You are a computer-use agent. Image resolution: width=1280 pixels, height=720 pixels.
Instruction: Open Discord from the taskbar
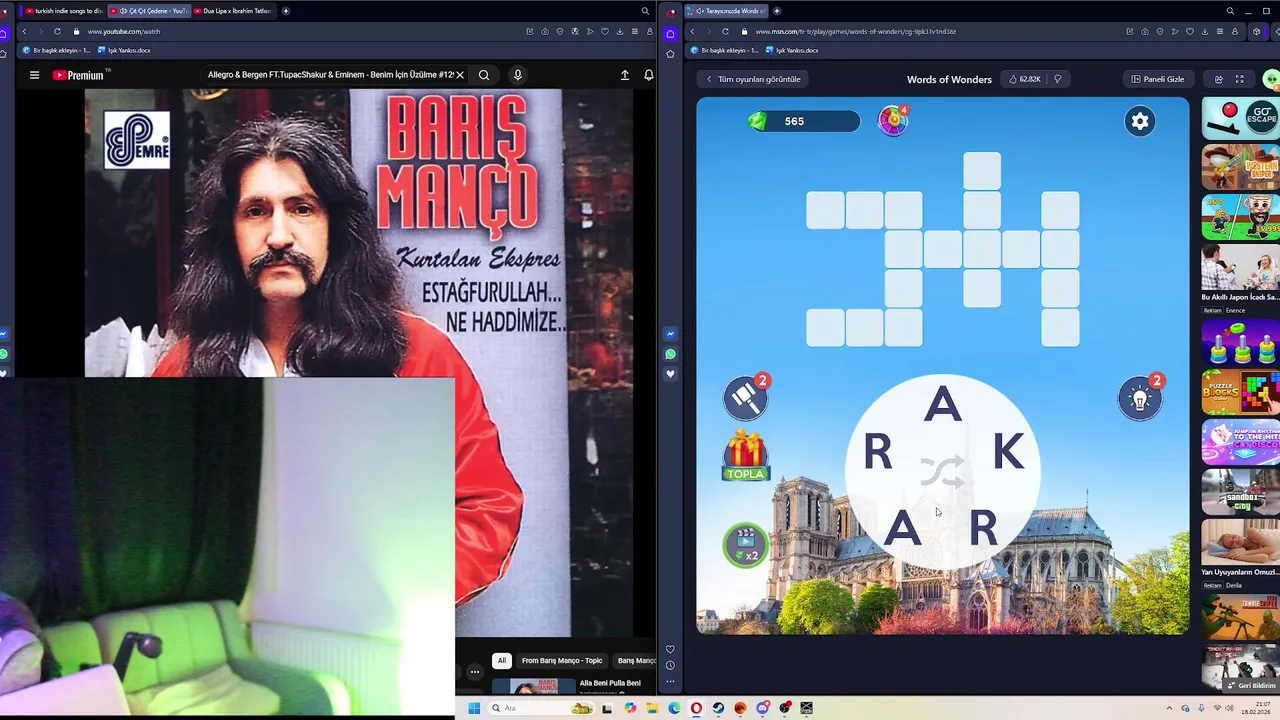tap(762, 708)
